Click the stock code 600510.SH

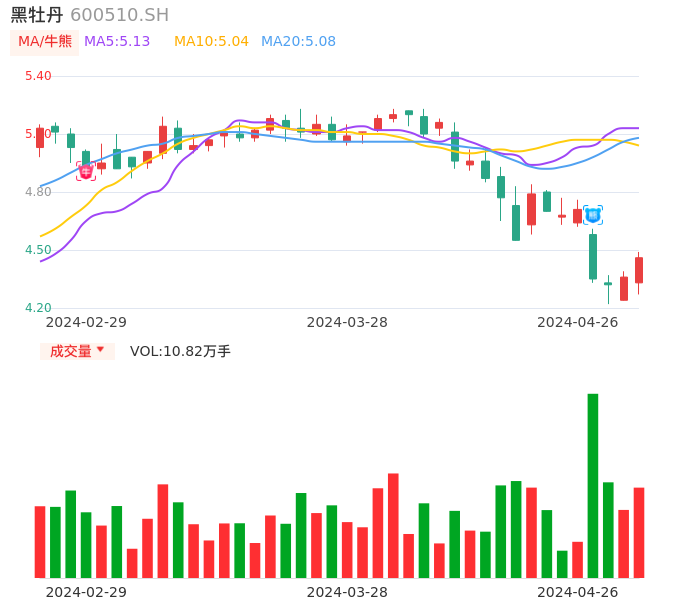click(119, 15)
